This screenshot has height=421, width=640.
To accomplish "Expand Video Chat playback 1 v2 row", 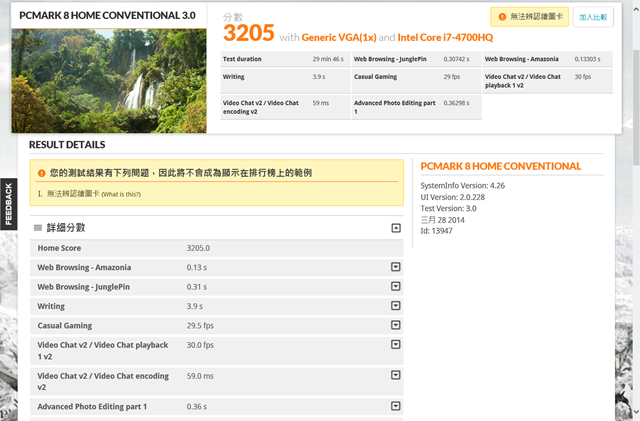I will [x=396, y=345].
